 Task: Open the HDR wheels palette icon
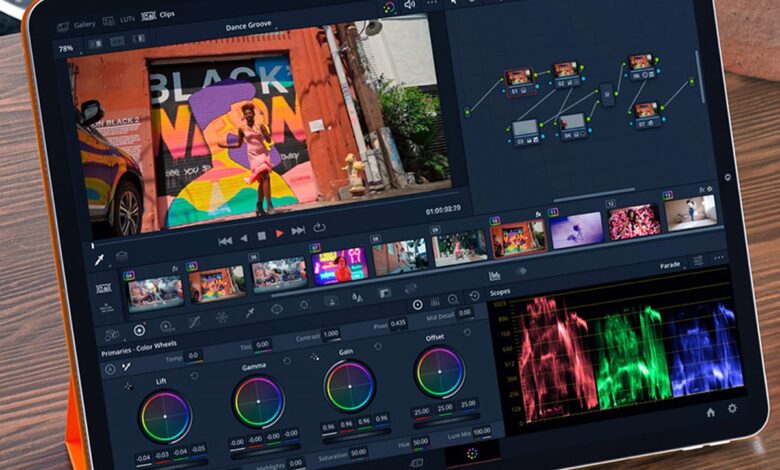pos(167,326)
